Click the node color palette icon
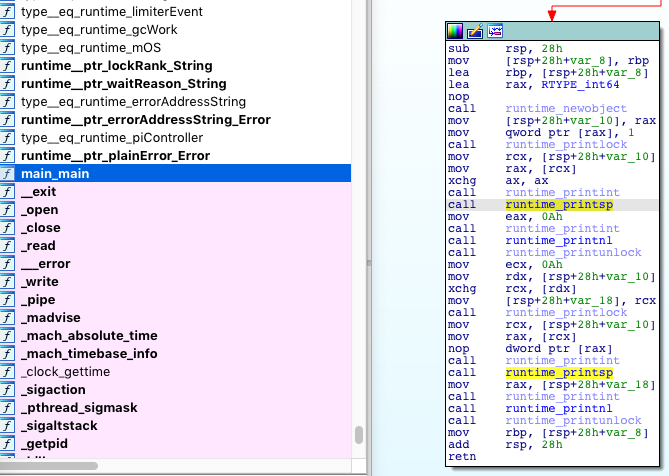Viewport: 669px width, 476px height. [455, 31]
